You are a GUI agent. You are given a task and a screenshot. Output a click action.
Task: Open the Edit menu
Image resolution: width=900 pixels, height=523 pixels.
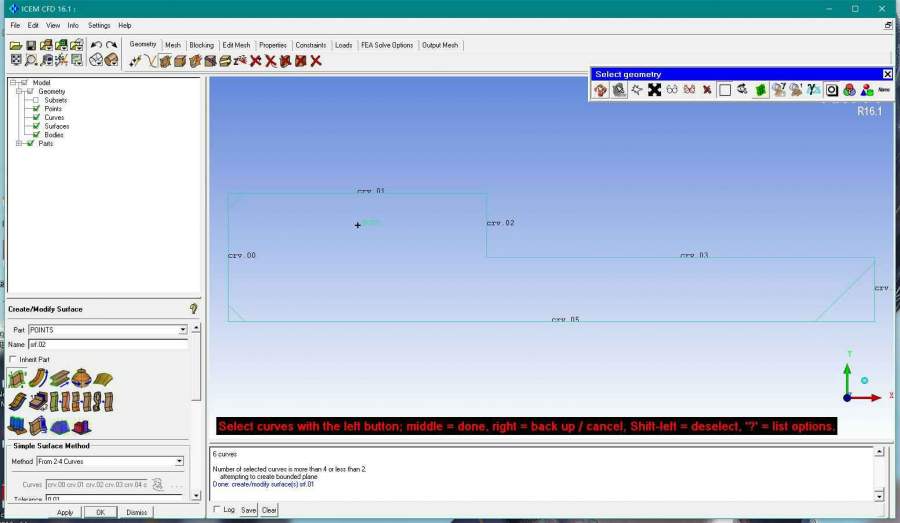(x=33, y=25)
